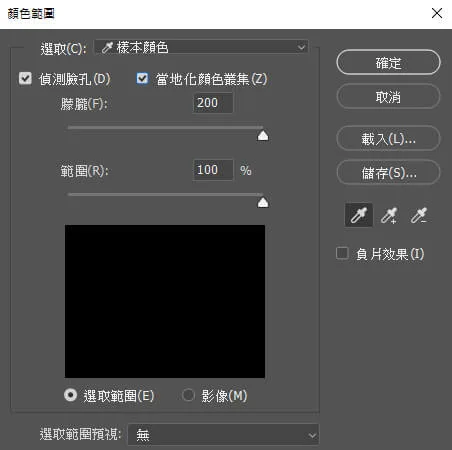Click the 朦朧 (F) slider handle
The height and width of the screenshot is (450, 452).
click(x=263, y=136)
